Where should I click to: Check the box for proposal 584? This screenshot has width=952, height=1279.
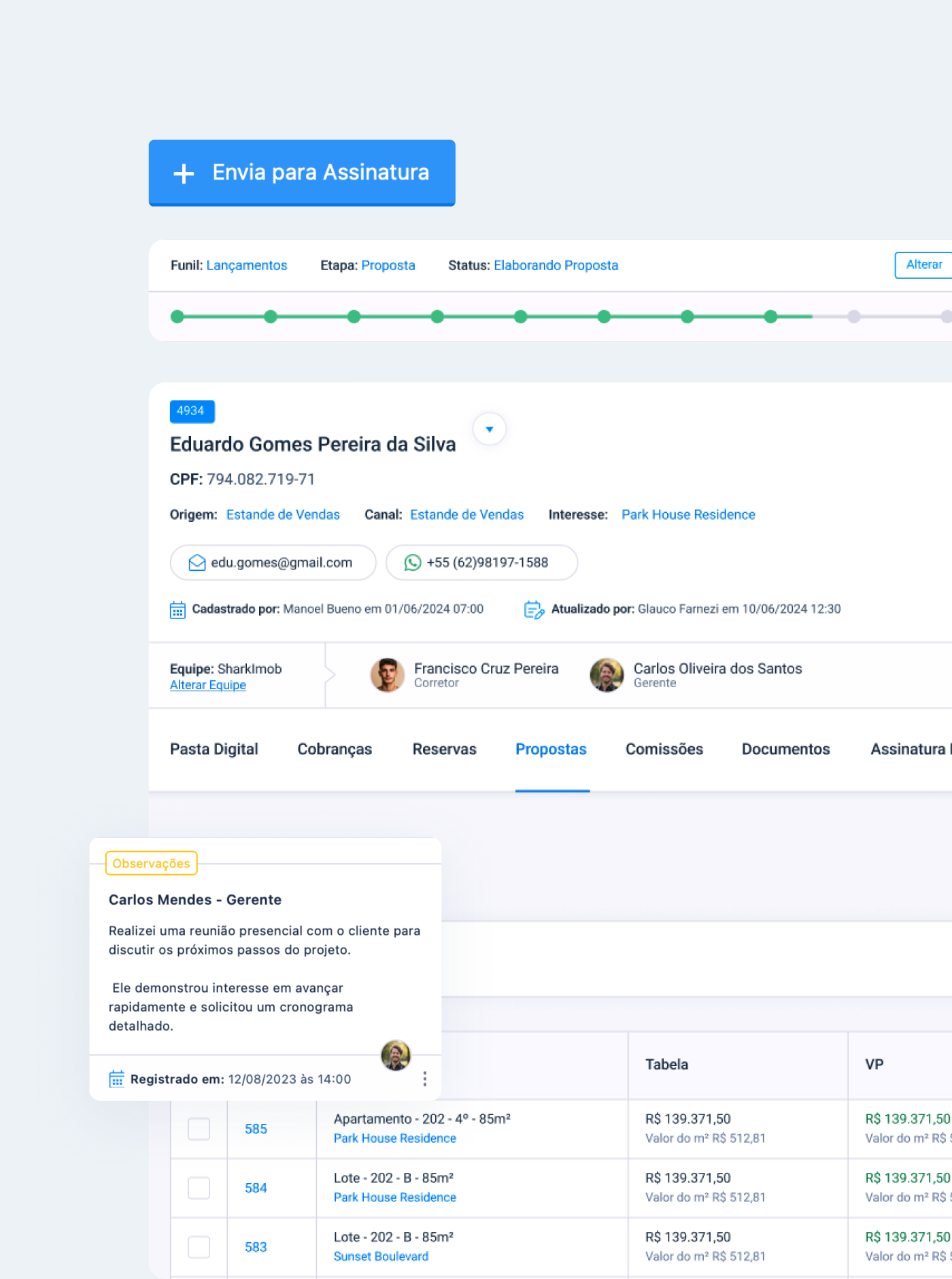(199, 1189)
